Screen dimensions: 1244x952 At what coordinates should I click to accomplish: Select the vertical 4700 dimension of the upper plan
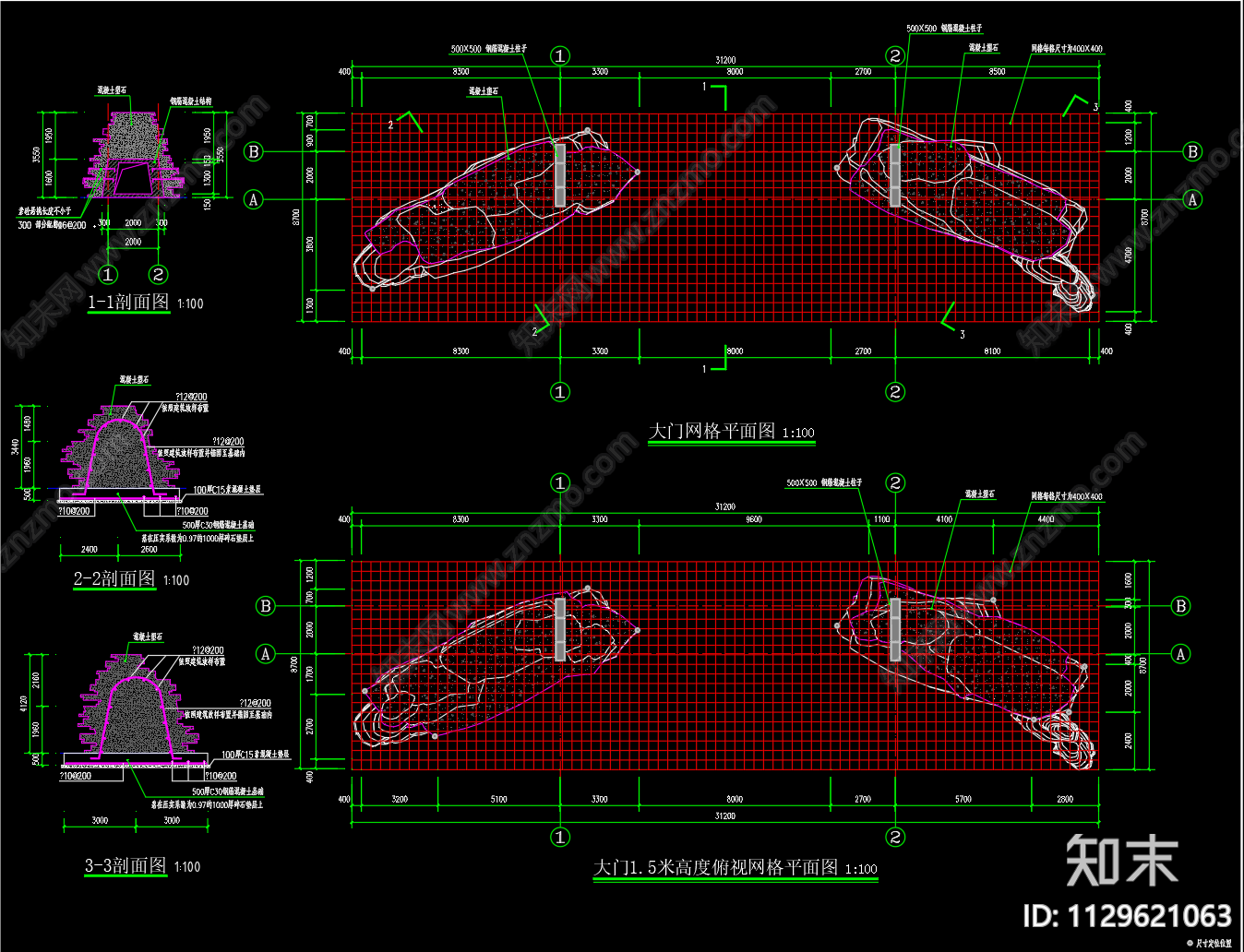pyautogui.click(x=1129, y=255)
